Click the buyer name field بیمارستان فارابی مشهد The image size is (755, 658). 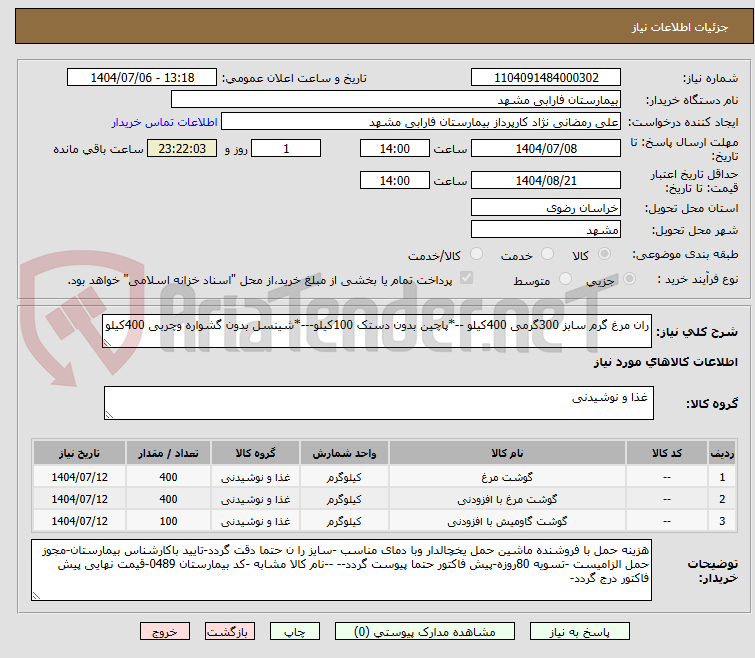tap(396, 100)
